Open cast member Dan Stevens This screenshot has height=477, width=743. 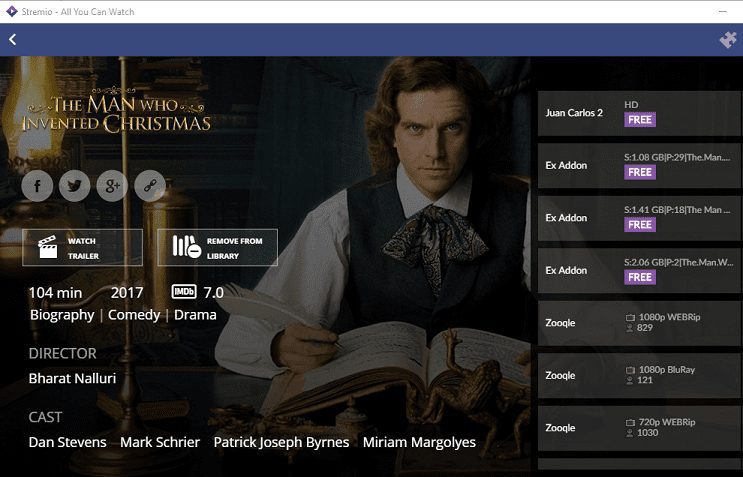click(67, 442)
